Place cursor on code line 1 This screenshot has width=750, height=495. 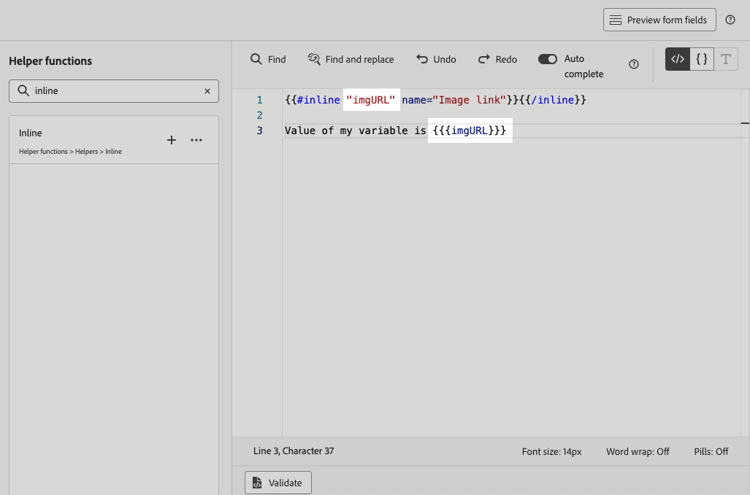(435, 100)
